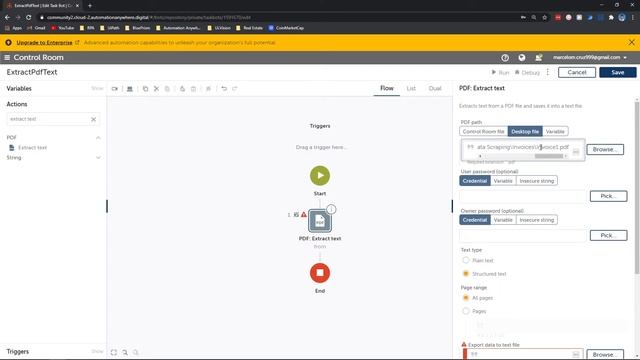Click the delete trash toolbar icon
This screenshot has height=360, width=640.
(x=193, y=89)
